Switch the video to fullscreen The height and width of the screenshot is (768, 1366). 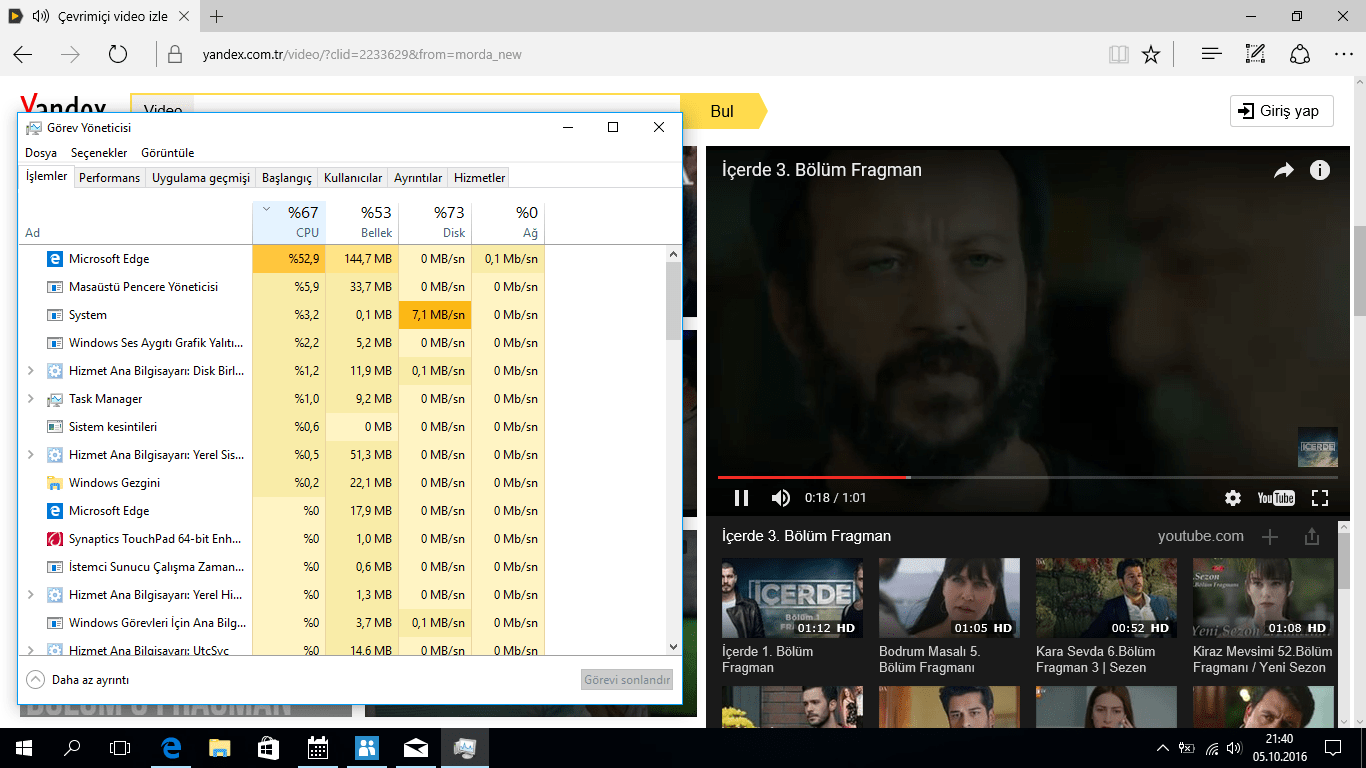[1320, 498]
